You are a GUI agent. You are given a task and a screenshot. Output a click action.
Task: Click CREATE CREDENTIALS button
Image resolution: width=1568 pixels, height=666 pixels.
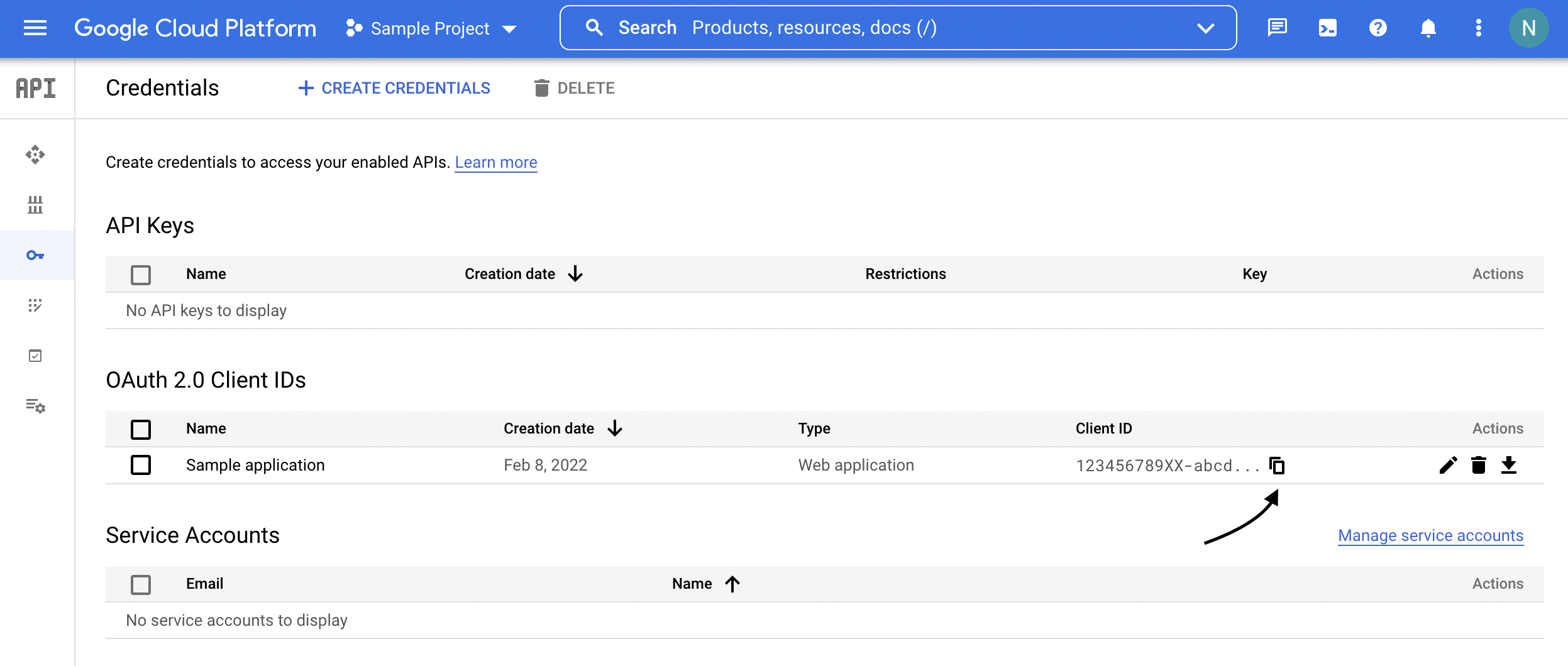pos(394,88)
